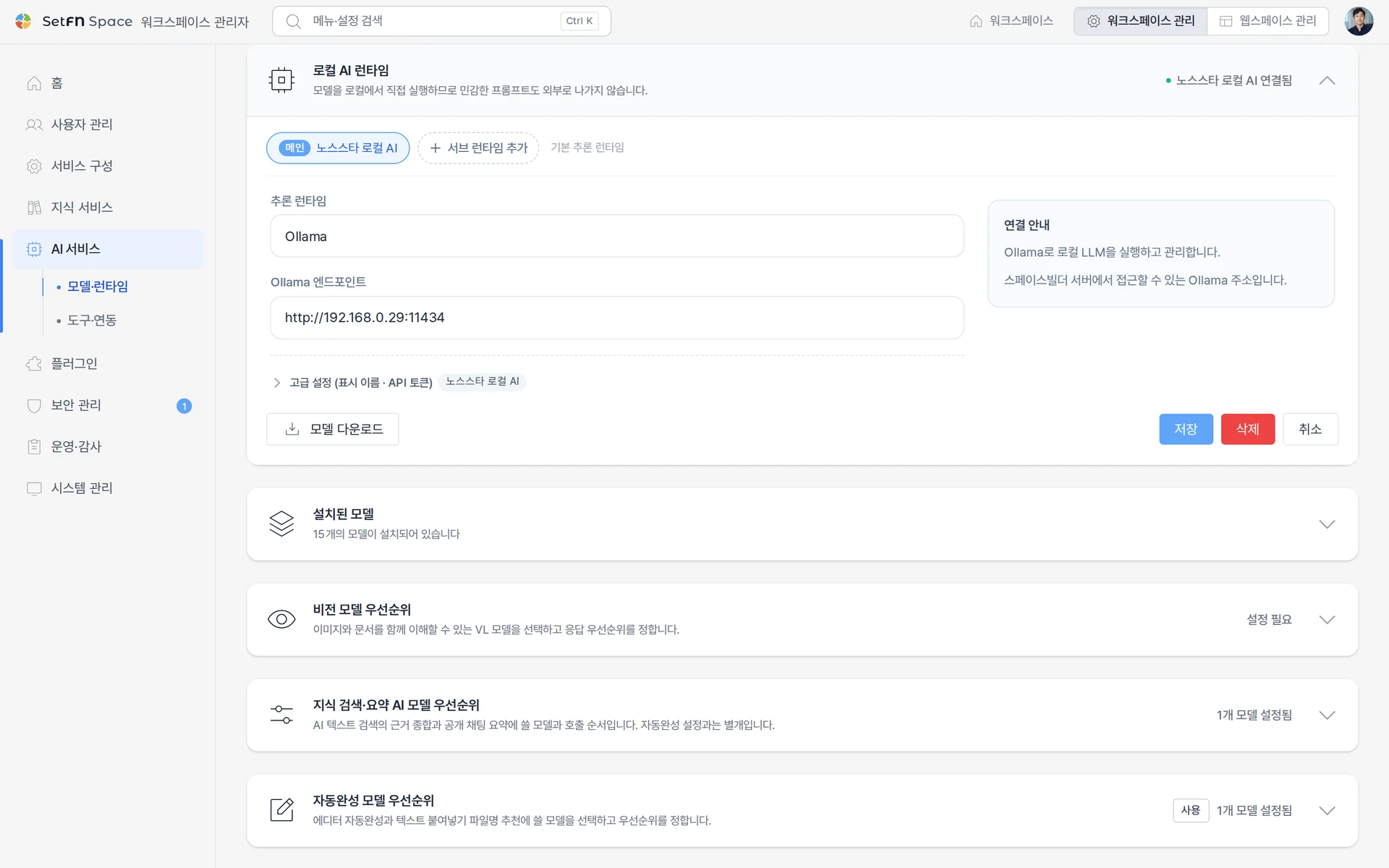This screenshot has width=1389, height=868.
Task: Click the 플러그인 puzzle icon
Action: [34, 363]
